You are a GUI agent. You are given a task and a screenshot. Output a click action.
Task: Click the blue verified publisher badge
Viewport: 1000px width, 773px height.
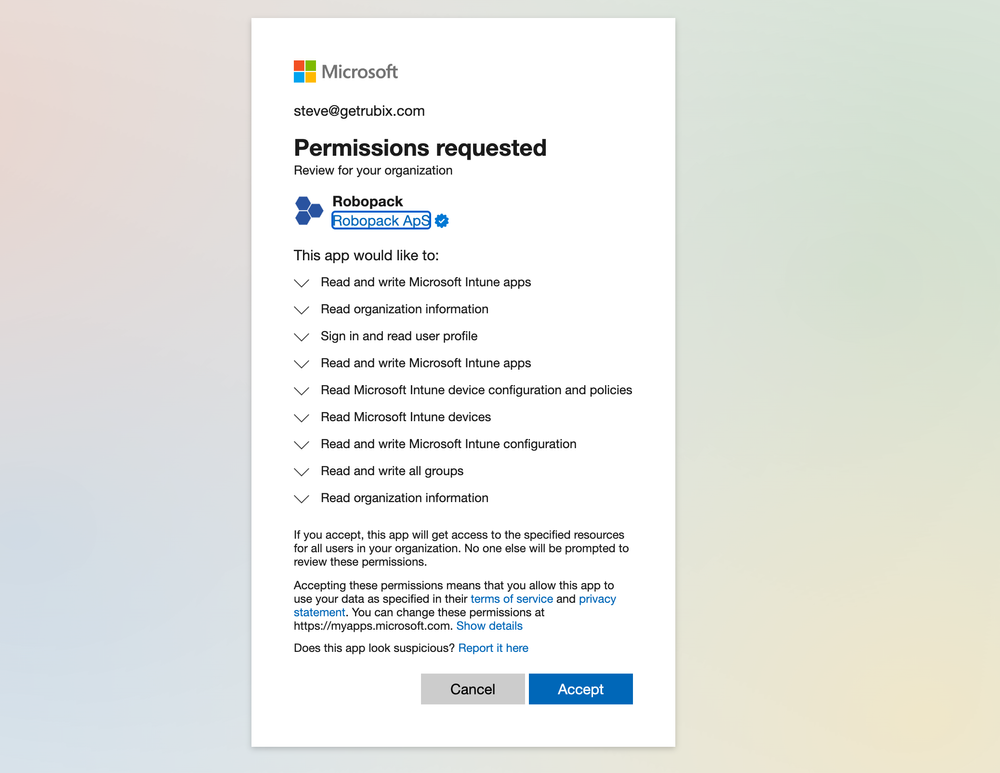[442, 221]
